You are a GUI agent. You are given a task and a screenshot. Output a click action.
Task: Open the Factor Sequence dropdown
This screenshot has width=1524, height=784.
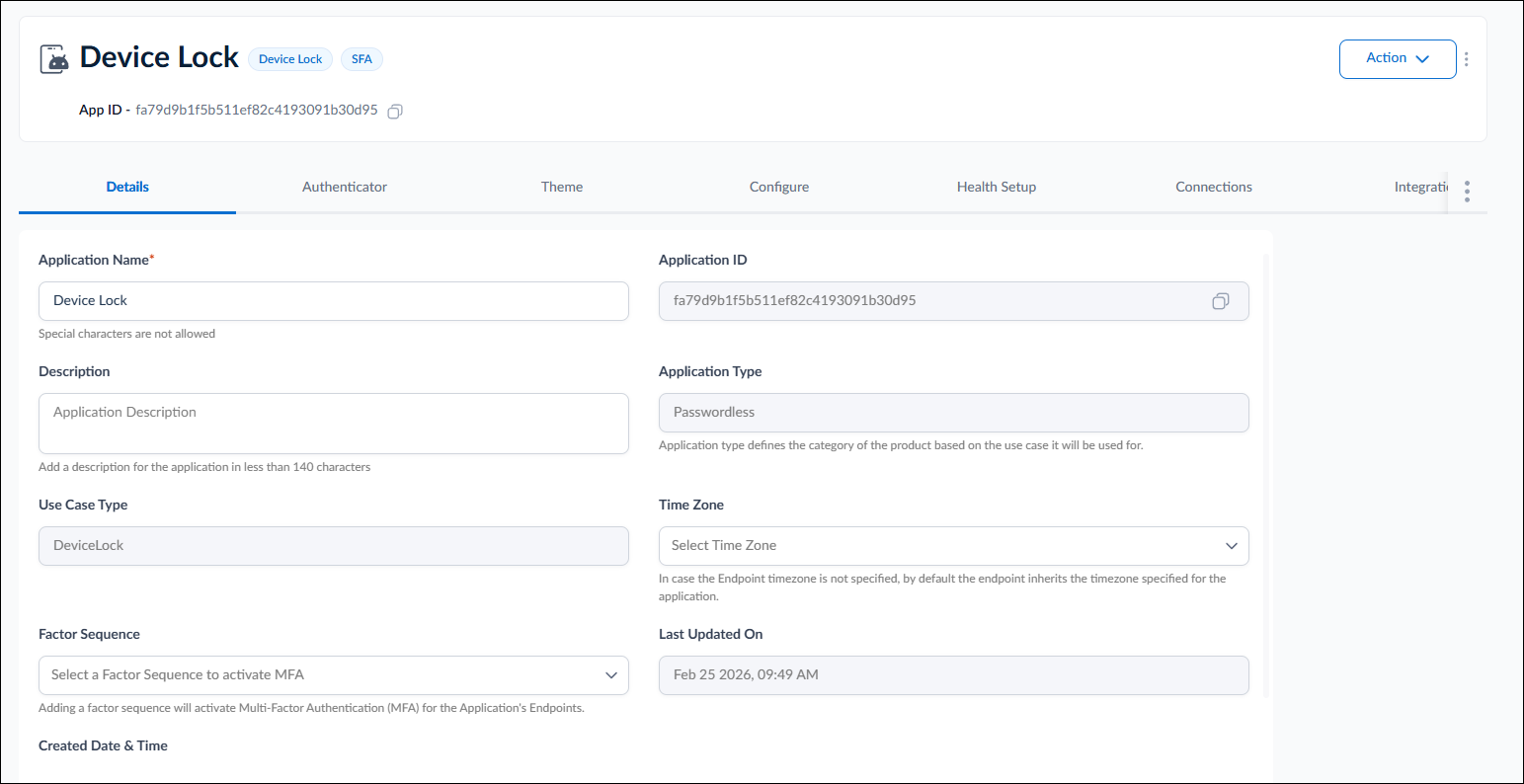click(x=334, y=675)
